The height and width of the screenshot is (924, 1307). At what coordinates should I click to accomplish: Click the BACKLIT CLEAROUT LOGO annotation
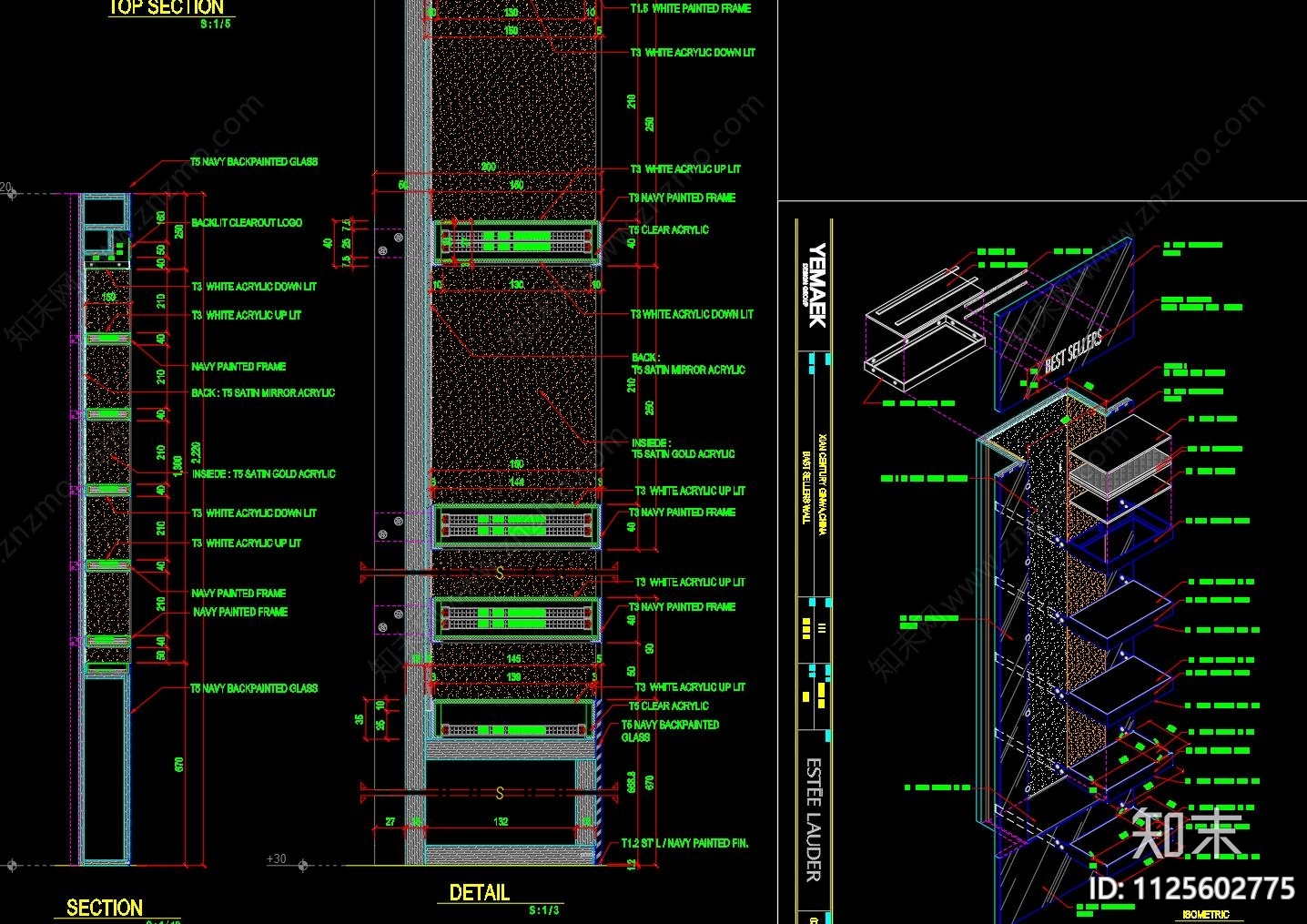click(x=247, y=223)
